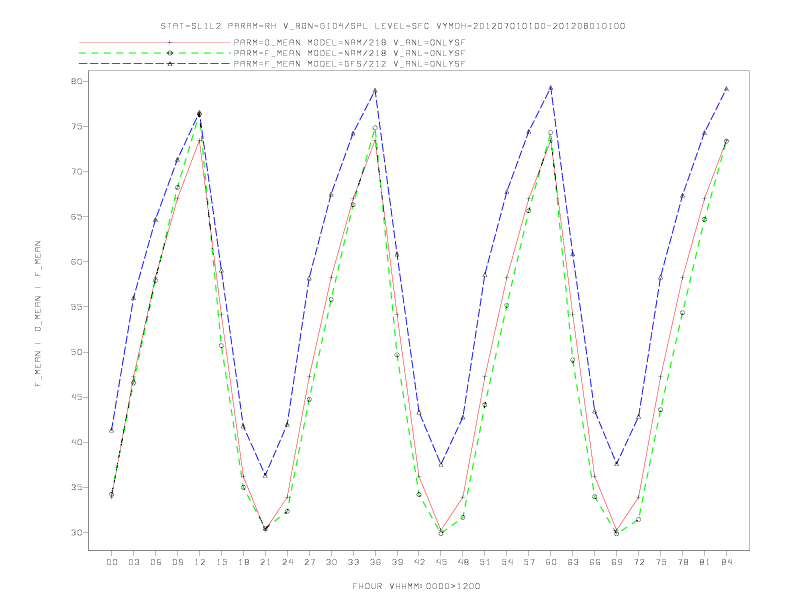Click x-axis forecast hour label 06

(x=156, y=562)
